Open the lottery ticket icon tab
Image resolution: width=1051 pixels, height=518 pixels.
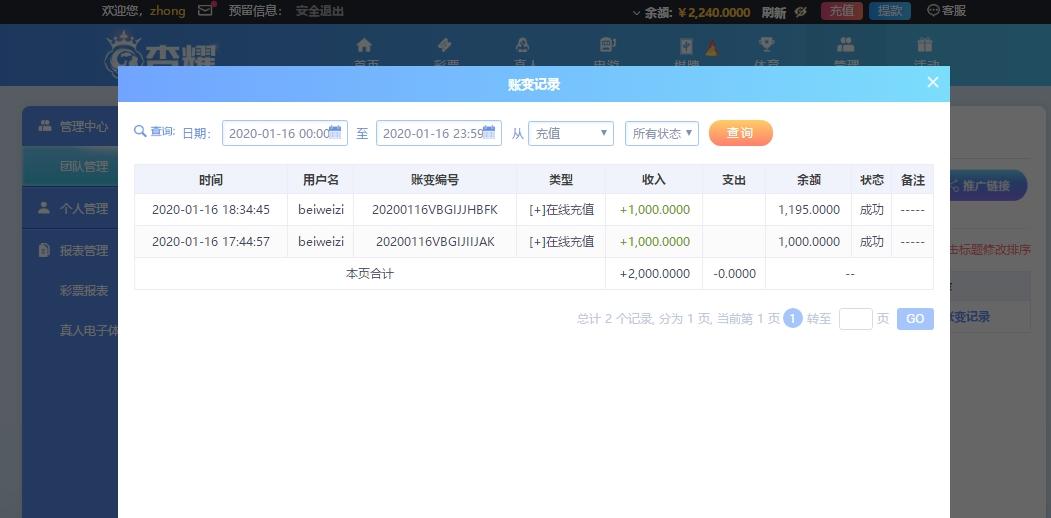pos(444,45)
